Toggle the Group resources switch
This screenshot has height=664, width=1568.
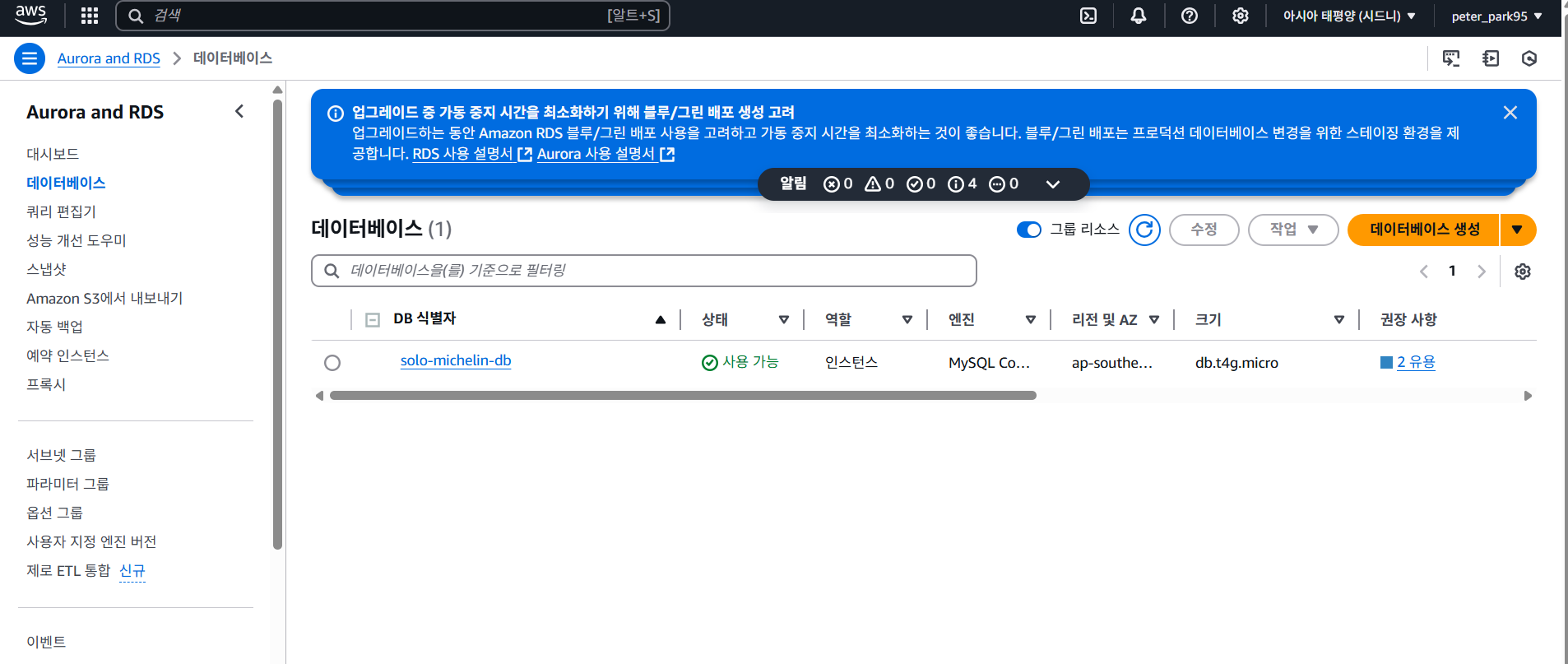[x=1029, y=230]
